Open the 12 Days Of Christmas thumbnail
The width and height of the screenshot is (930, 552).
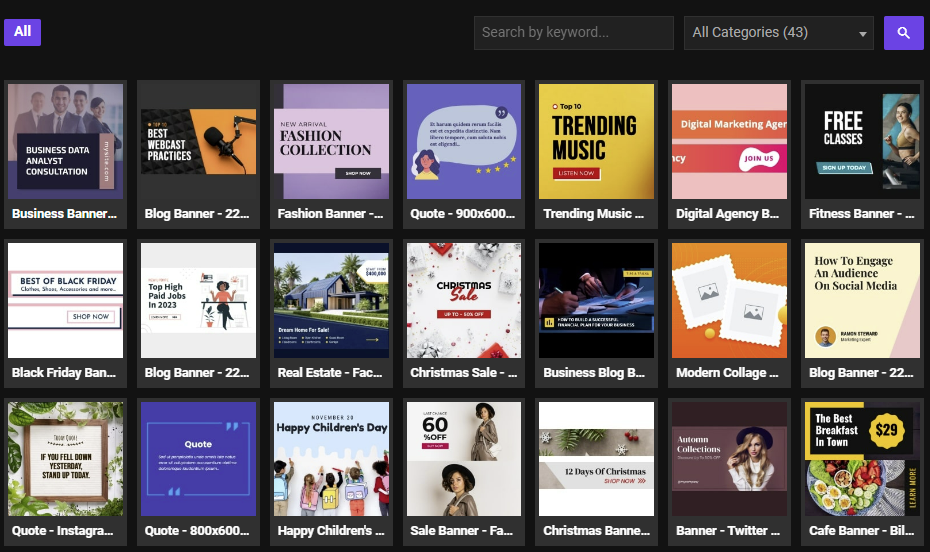click(x=596, y=459)
